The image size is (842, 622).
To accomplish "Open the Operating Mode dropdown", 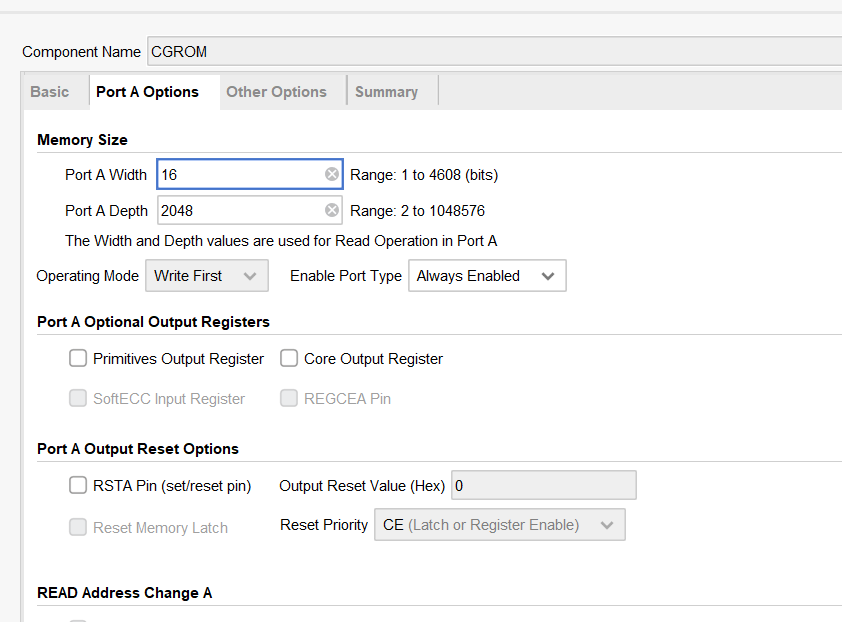I will pyautogui.click(x=206, y=276).
